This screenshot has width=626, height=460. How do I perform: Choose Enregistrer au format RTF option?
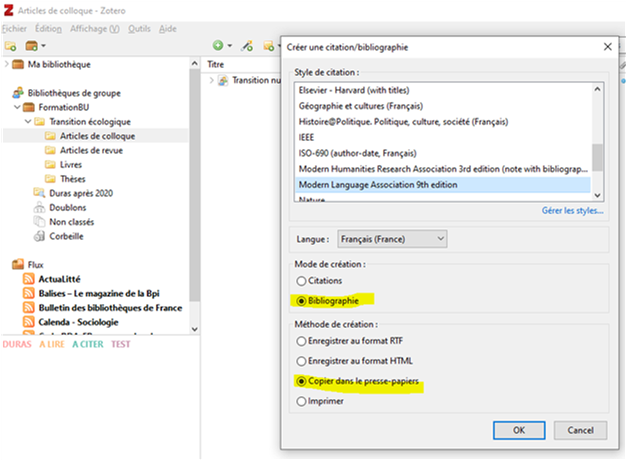[x=301, y=341]
